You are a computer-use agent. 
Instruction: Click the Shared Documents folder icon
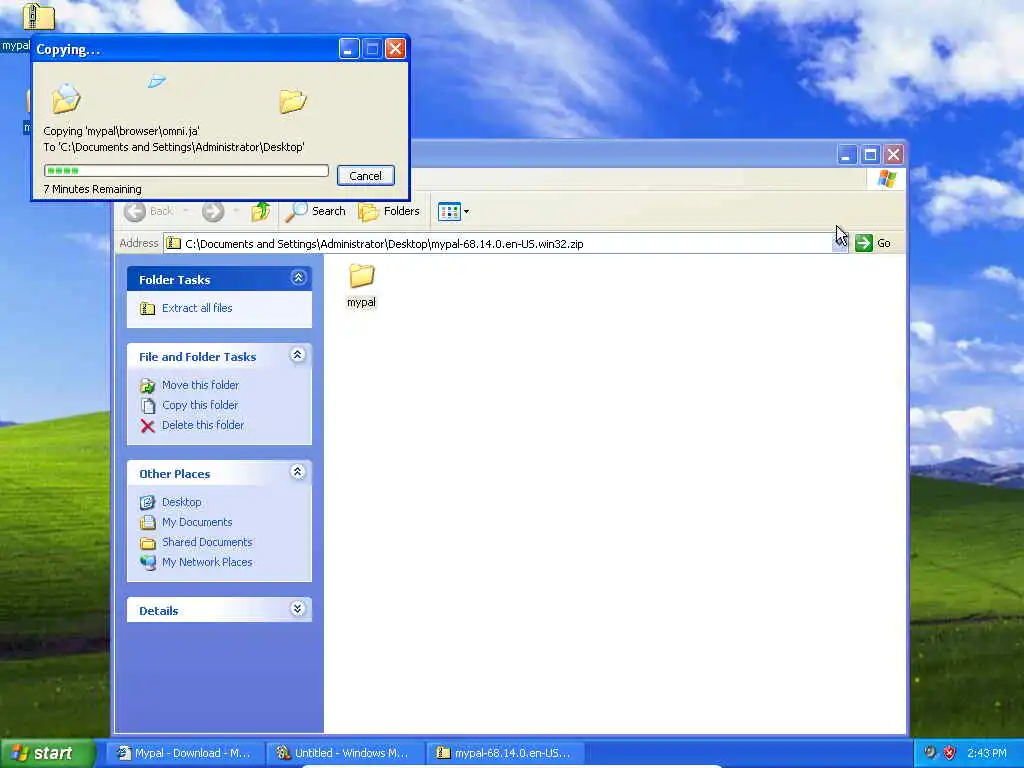point(148,543)
